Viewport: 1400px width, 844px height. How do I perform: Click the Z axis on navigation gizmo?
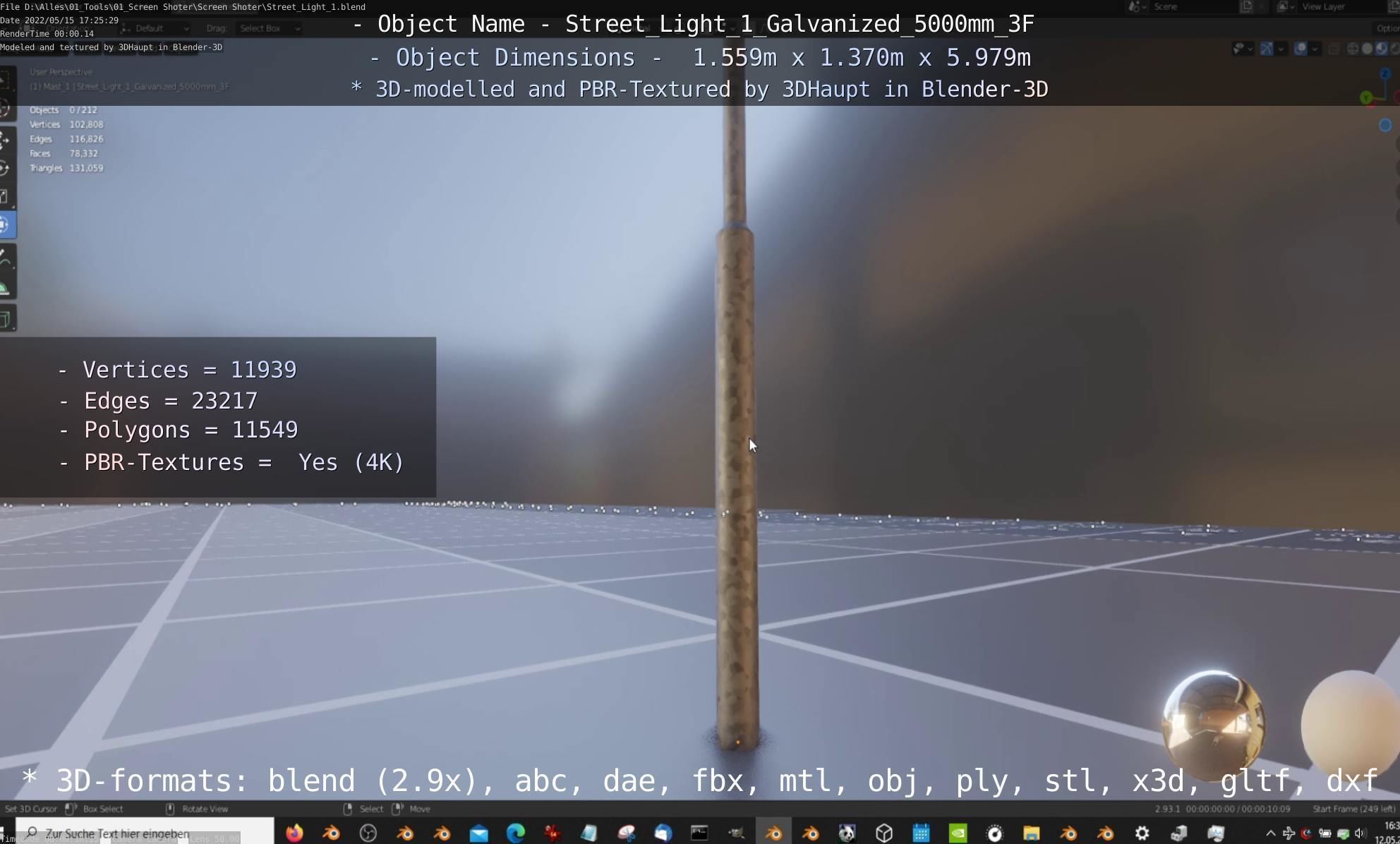pyautogui.click(x=1384, y=73)
